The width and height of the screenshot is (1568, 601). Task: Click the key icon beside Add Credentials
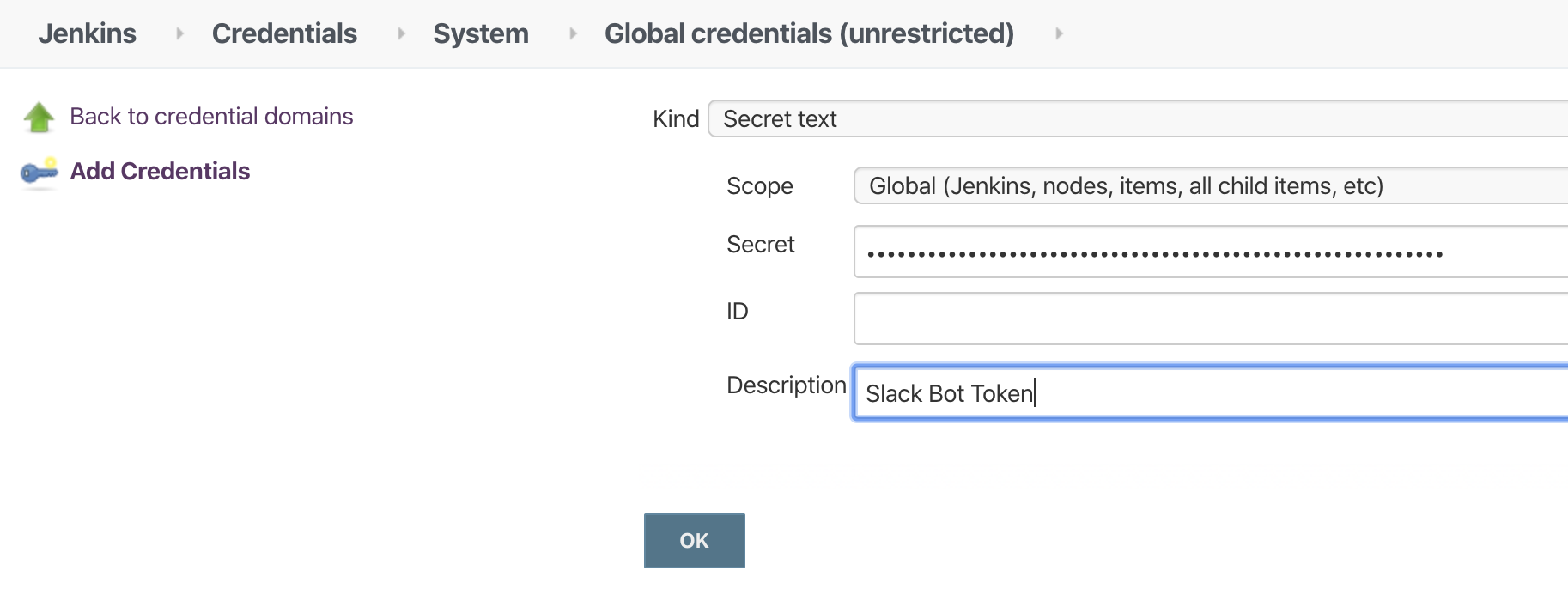[x=39, y=172]
